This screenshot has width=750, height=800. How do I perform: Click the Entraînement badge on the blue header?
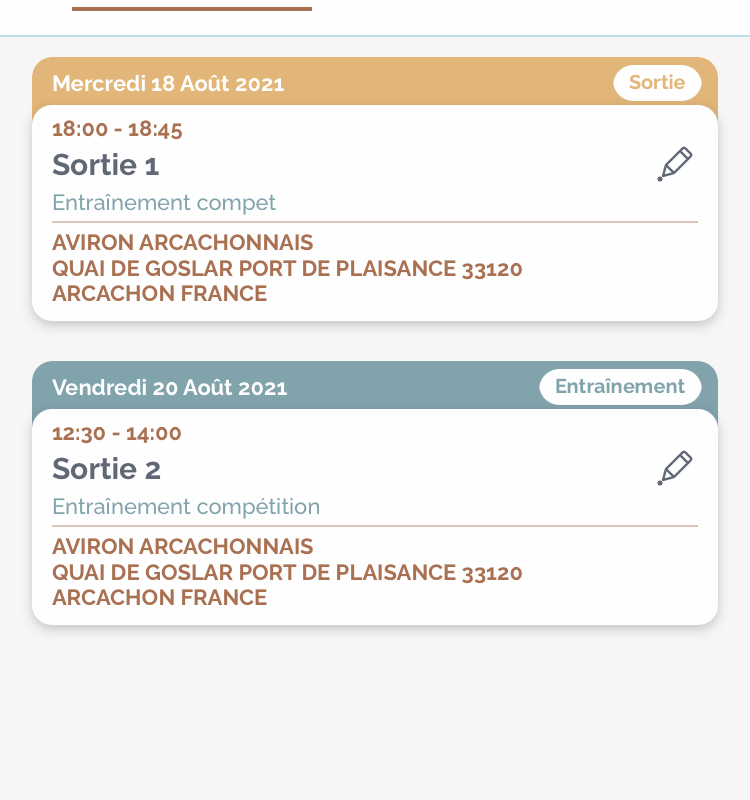click(620, 387)
